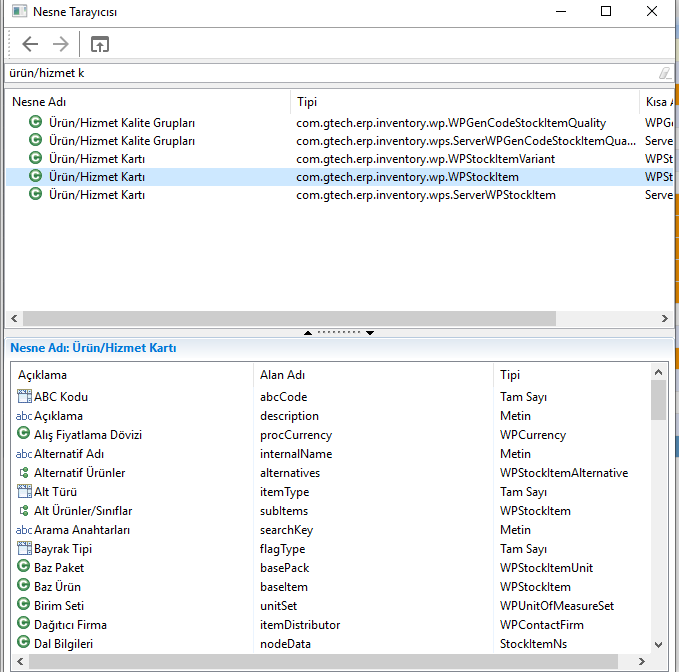Click the green icon beside Baz Paket
The height and width of the screenshot is (672, 679).
click(x=25, y=568)
